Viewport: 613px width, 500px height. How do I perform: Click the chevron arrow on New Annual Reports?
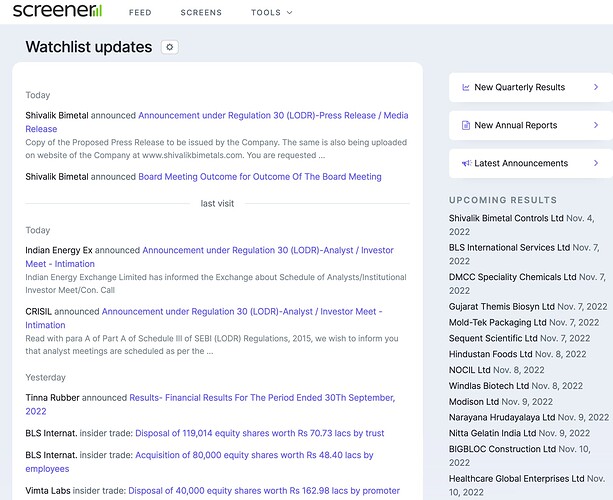click(x=596, y=125)
